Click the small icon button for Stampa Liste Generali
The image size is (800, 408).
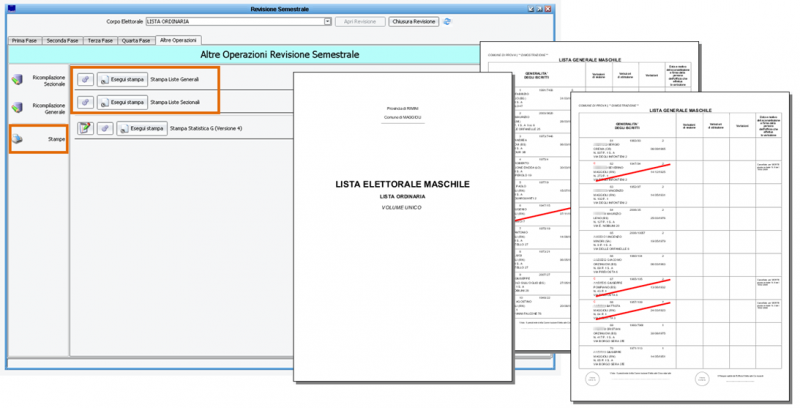pos(86,78)
